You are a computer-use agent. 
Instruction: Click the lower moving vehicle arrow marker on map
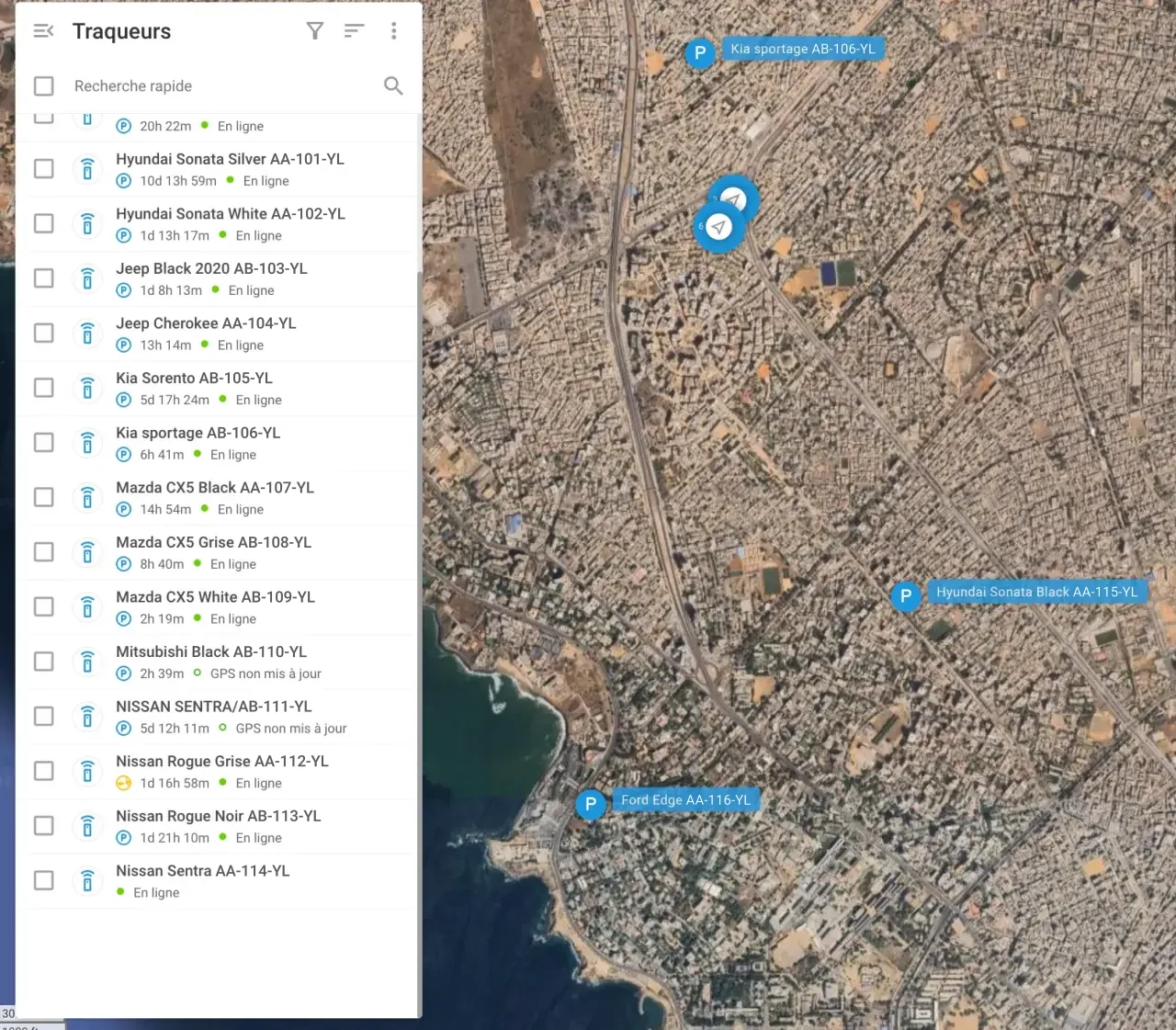tap(718, 226)
